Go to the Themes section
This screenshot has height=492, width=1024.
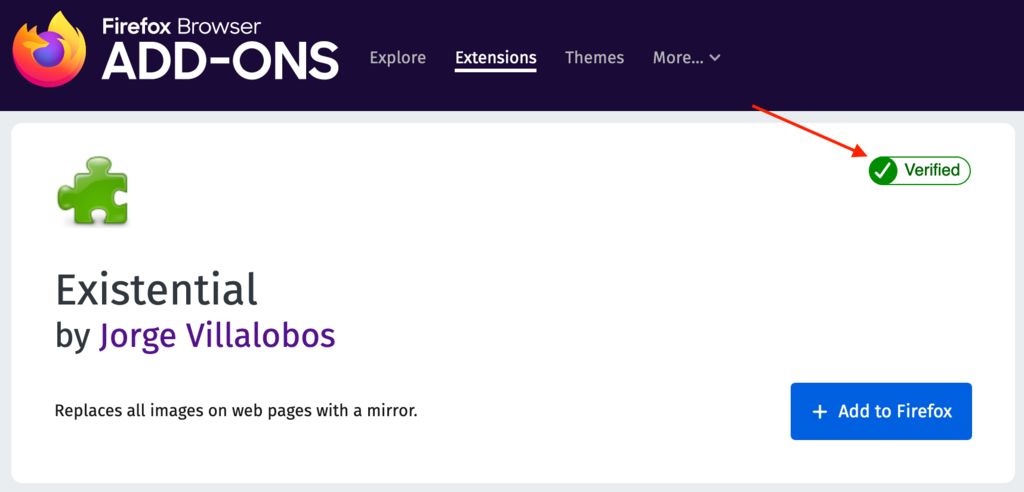[x=594, y=58]
